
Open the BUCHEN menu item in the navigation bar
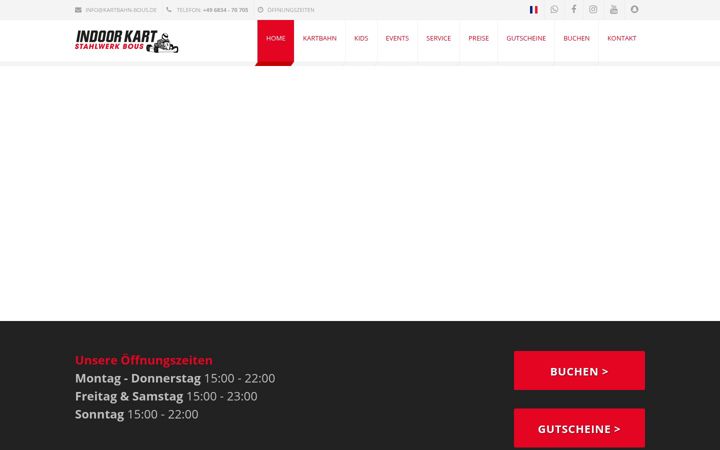tap(576, 39)
